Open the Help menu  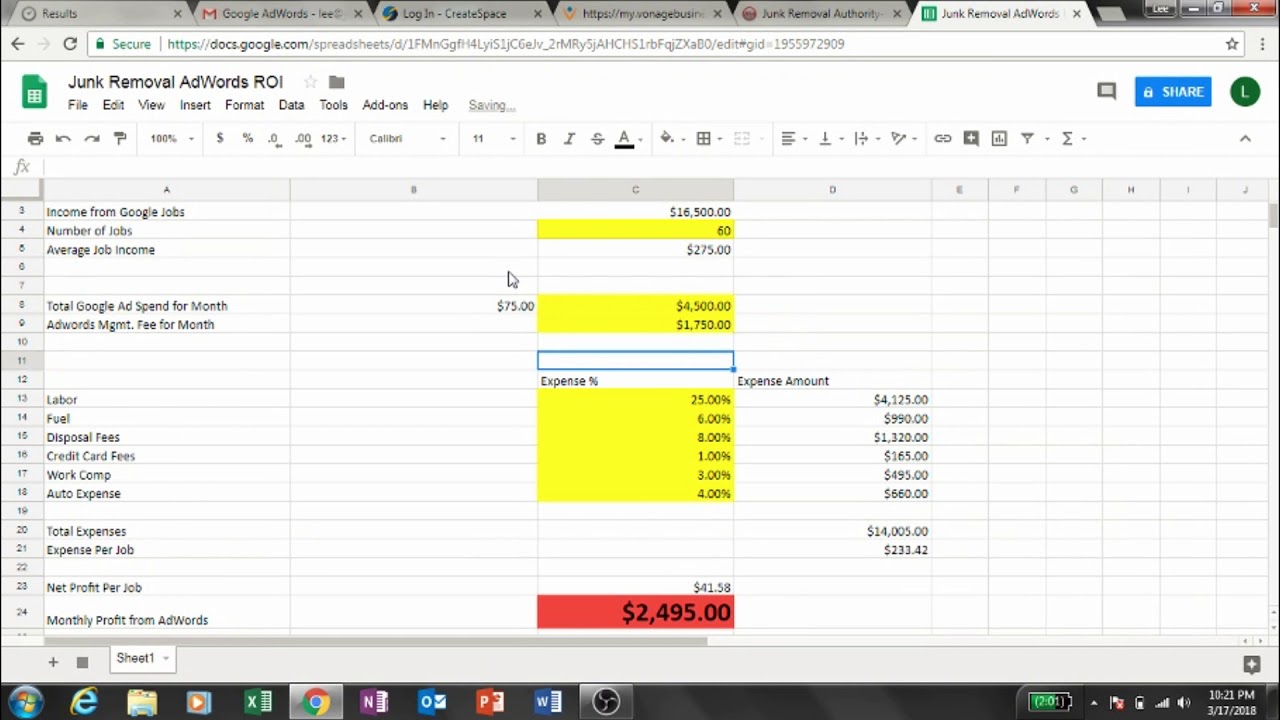click(435, 105)
